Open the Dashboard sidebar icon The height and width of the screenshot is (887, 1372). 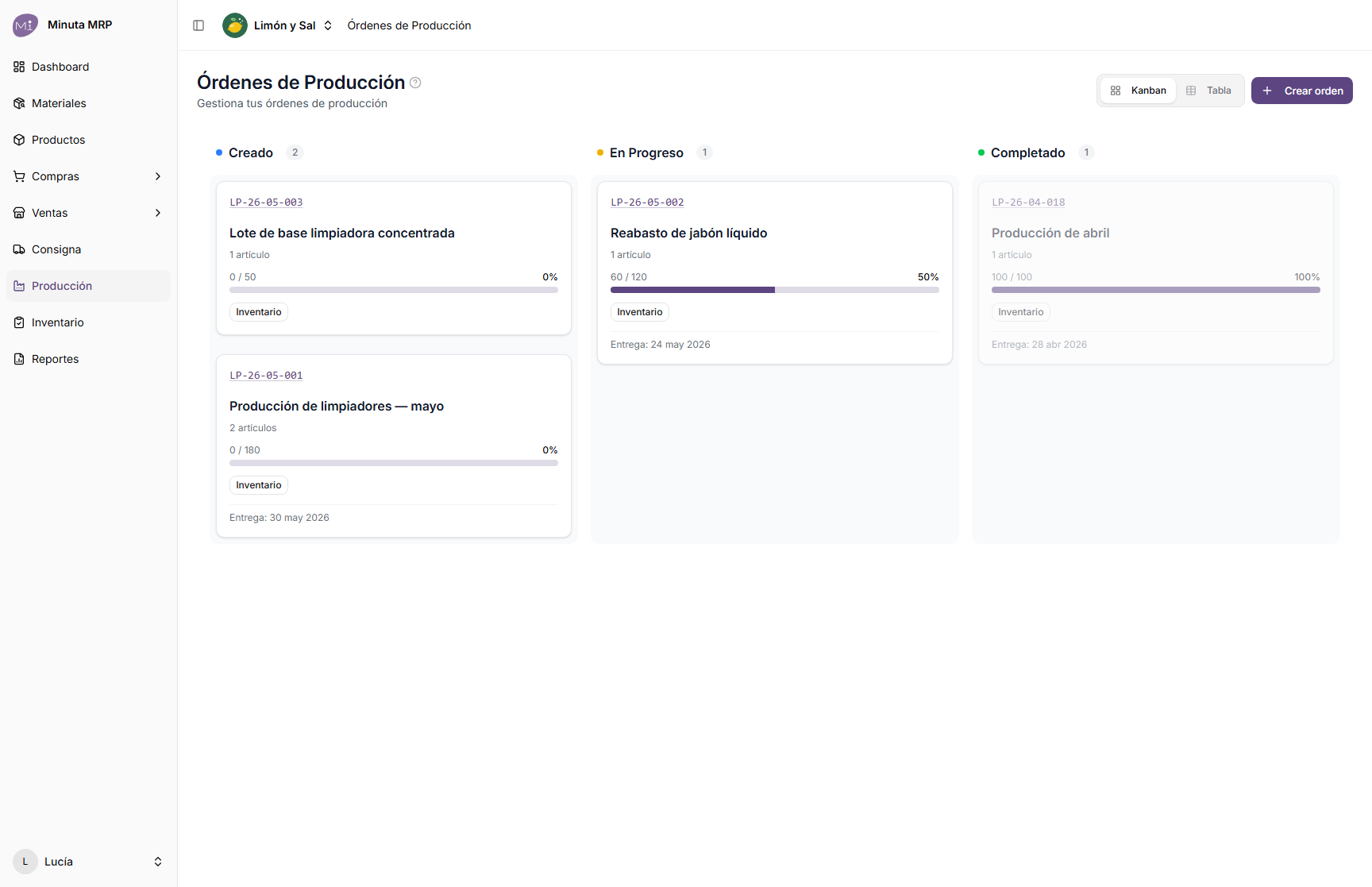[x=19, y=67]
